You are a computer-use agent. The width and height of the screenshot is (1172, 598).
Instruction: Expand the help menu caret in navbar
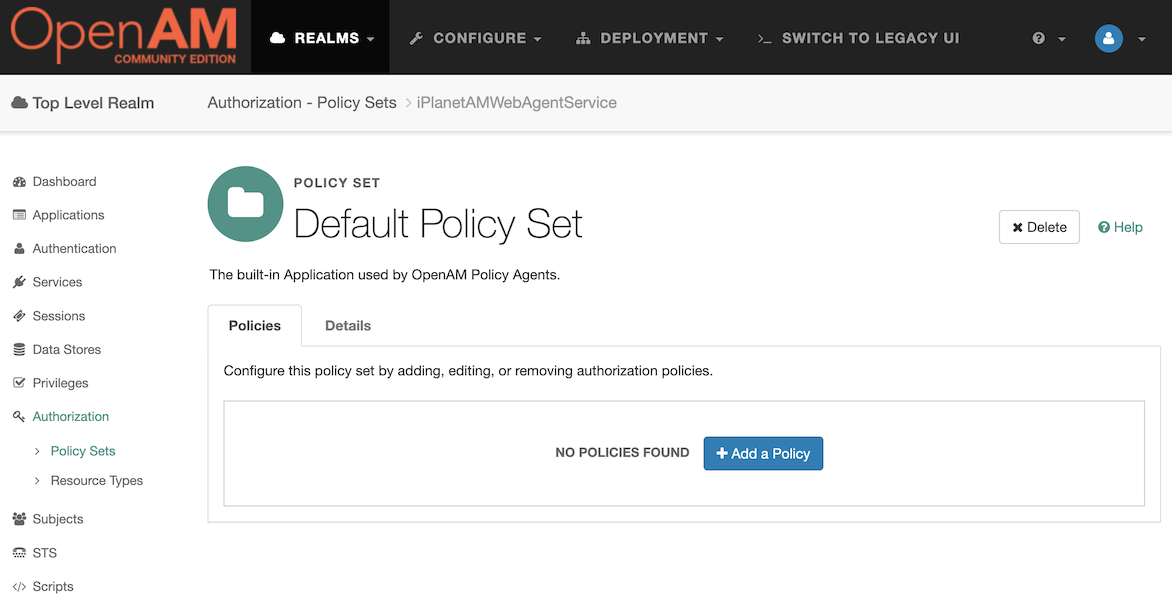1061,39
